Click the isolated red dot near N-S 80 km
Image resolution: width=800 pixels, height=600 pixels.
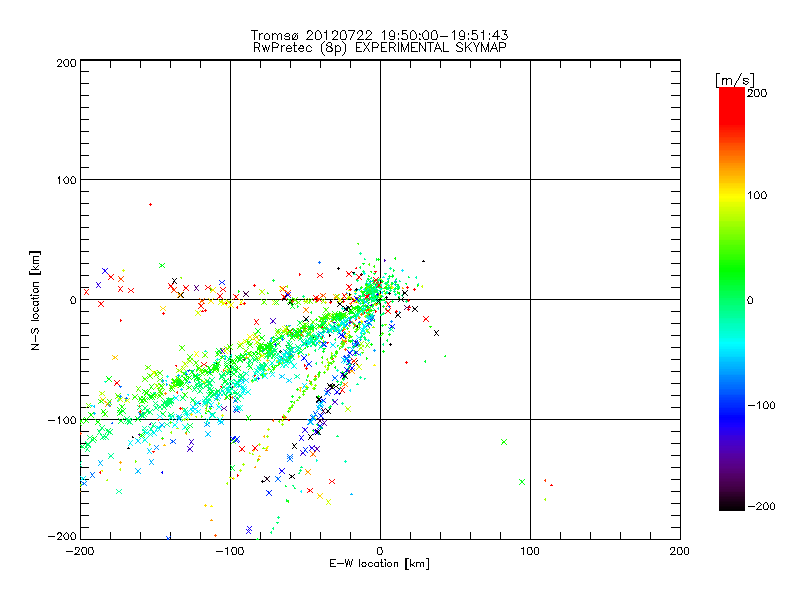[150, 205]
